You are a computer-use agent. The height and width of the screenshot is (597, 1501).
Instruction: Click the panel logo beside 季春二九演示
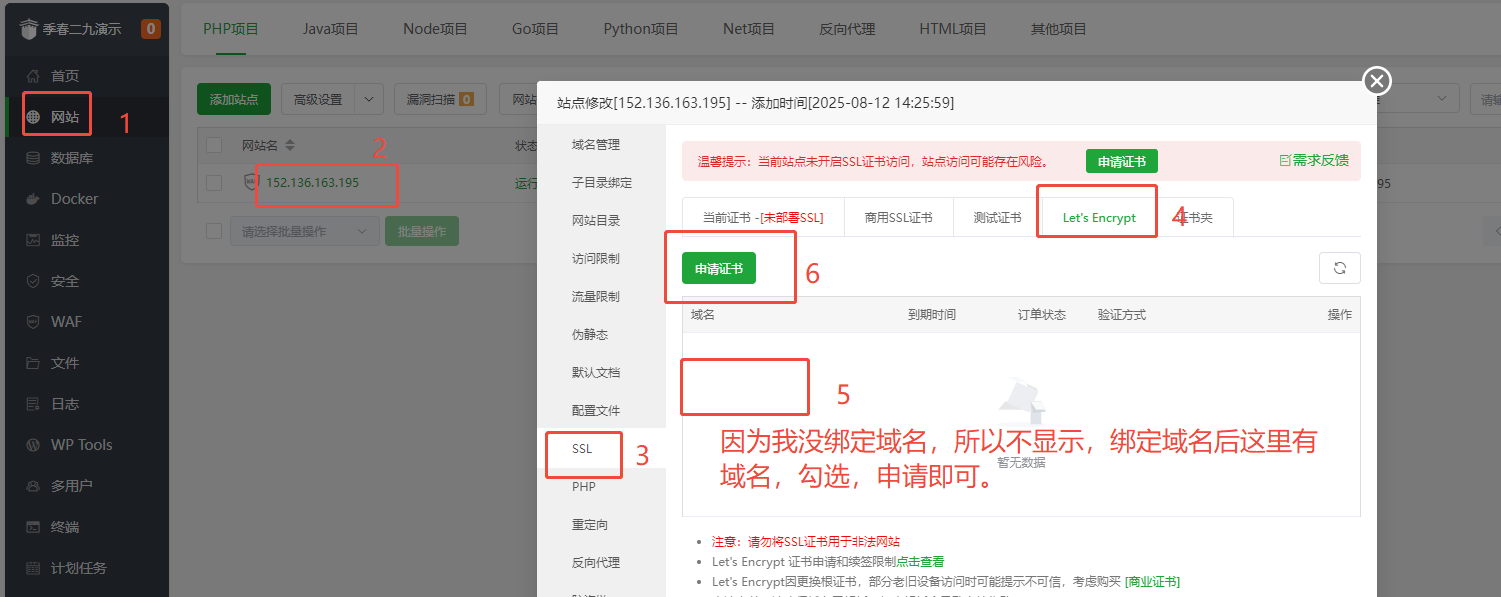29,28
